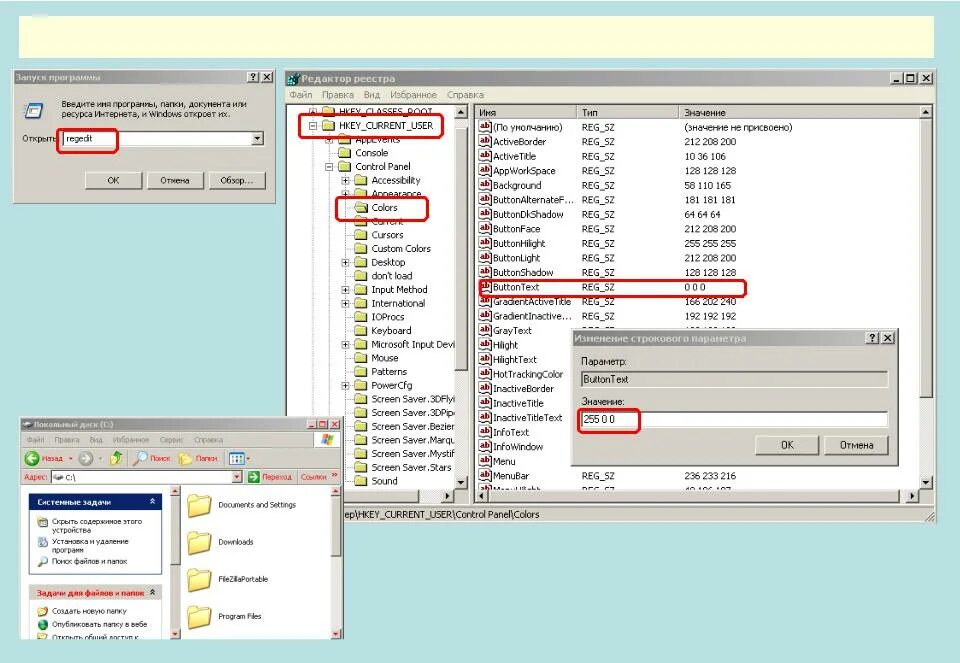The width and height of the screenshot is (960, 663).
Task: Click the MenuBar string value icon
Action: coord(485,476)
